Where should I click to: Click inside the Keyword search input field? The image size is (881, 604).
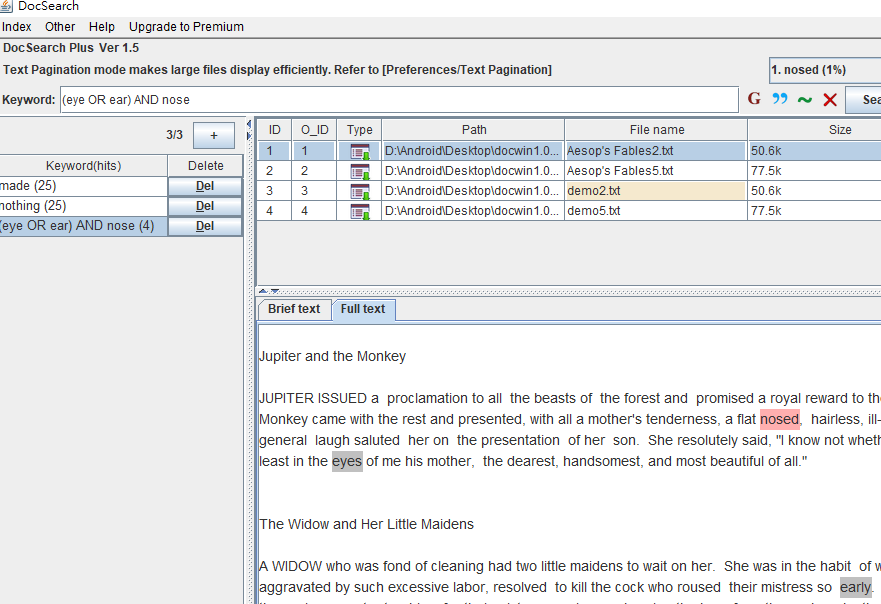(x=398, y=100)
